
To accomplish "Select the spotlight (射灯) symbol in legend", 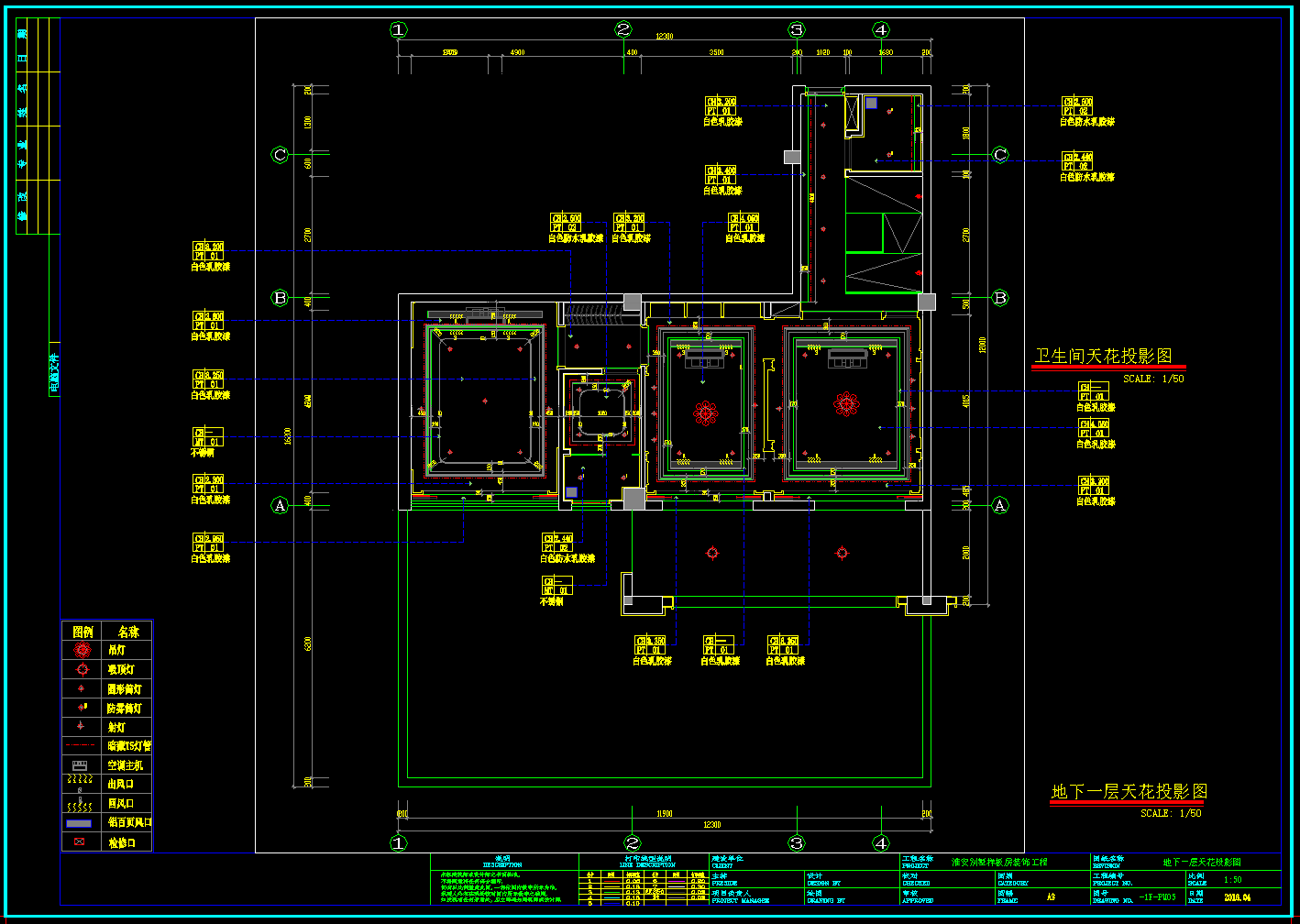I will pyautogui.click(x=82, y=726).
